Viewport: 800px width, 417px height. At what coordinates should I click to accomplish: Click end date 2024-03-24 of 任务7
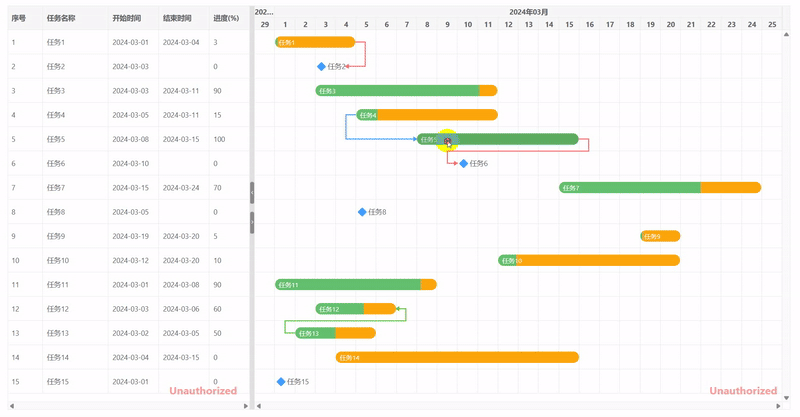tap(181, 188)
